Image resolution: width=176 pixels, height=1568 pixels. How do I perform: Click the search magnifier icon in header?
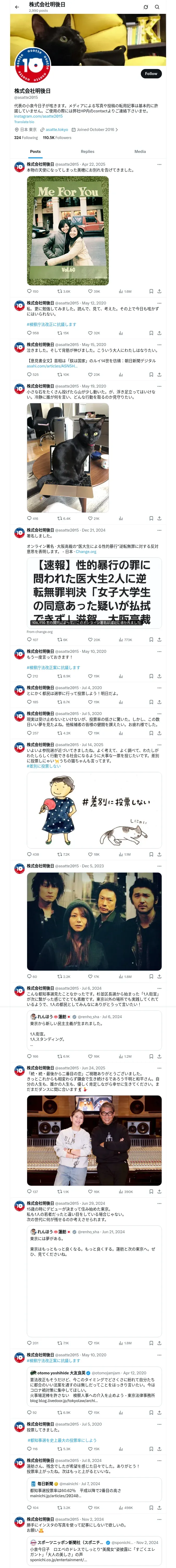[x=157, y=7]
